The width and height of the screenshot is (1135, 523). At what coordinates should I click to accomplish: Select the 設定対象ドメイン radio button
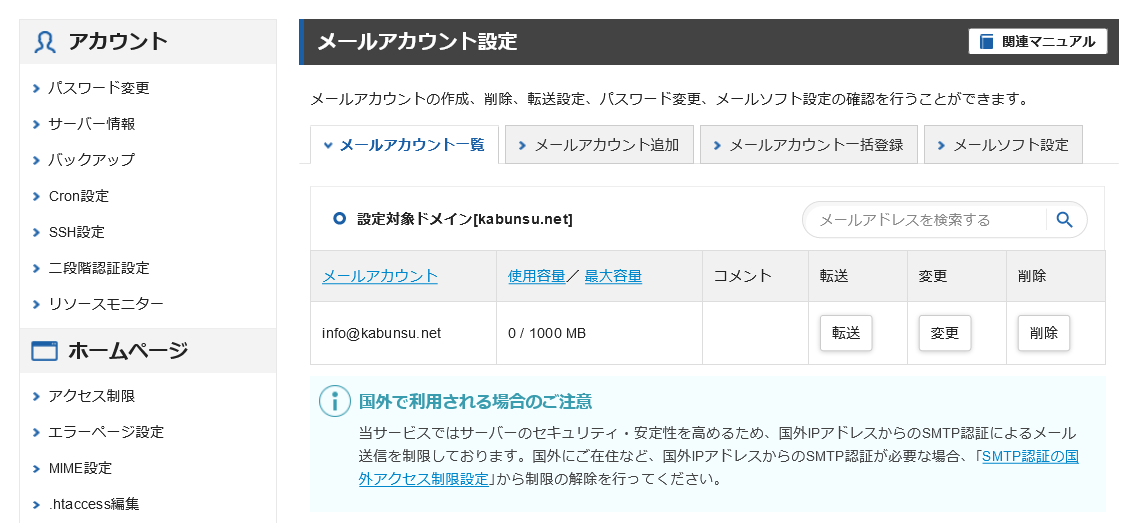click(339, 219)
